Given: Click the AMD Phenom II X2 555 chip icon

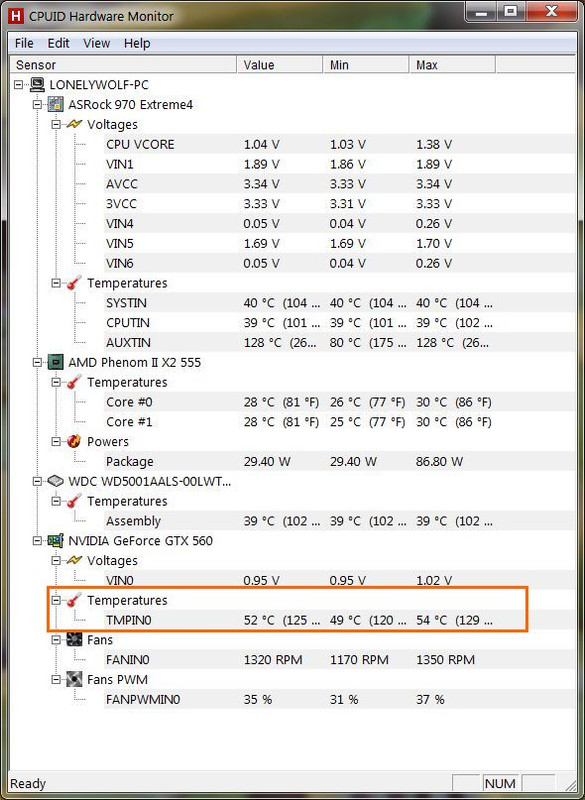Looking at the screenshot, I should [x=56, y=362].
